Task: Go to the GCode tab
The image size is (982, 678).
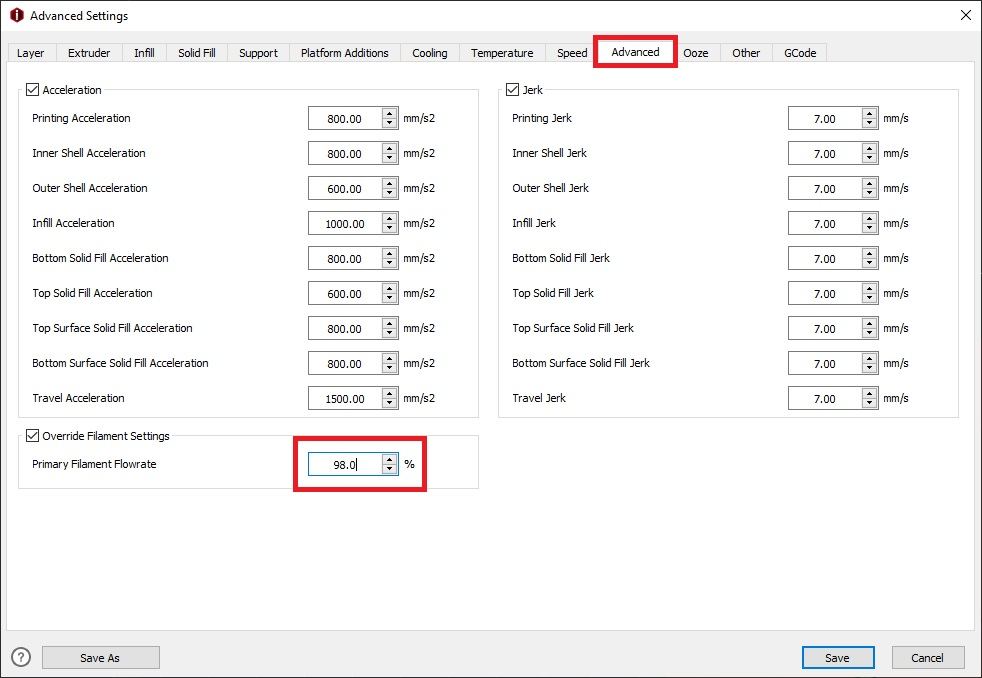Action: click(799, 53)
